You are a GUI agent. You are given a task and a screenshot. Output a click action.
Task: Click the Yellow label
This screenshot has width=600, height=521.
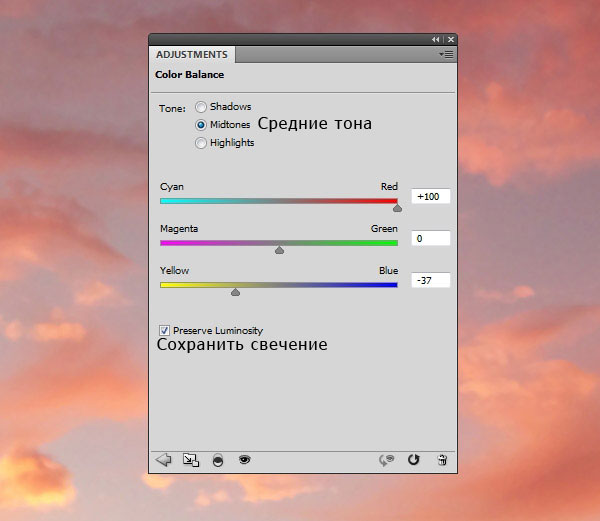[x=174, y=270]
